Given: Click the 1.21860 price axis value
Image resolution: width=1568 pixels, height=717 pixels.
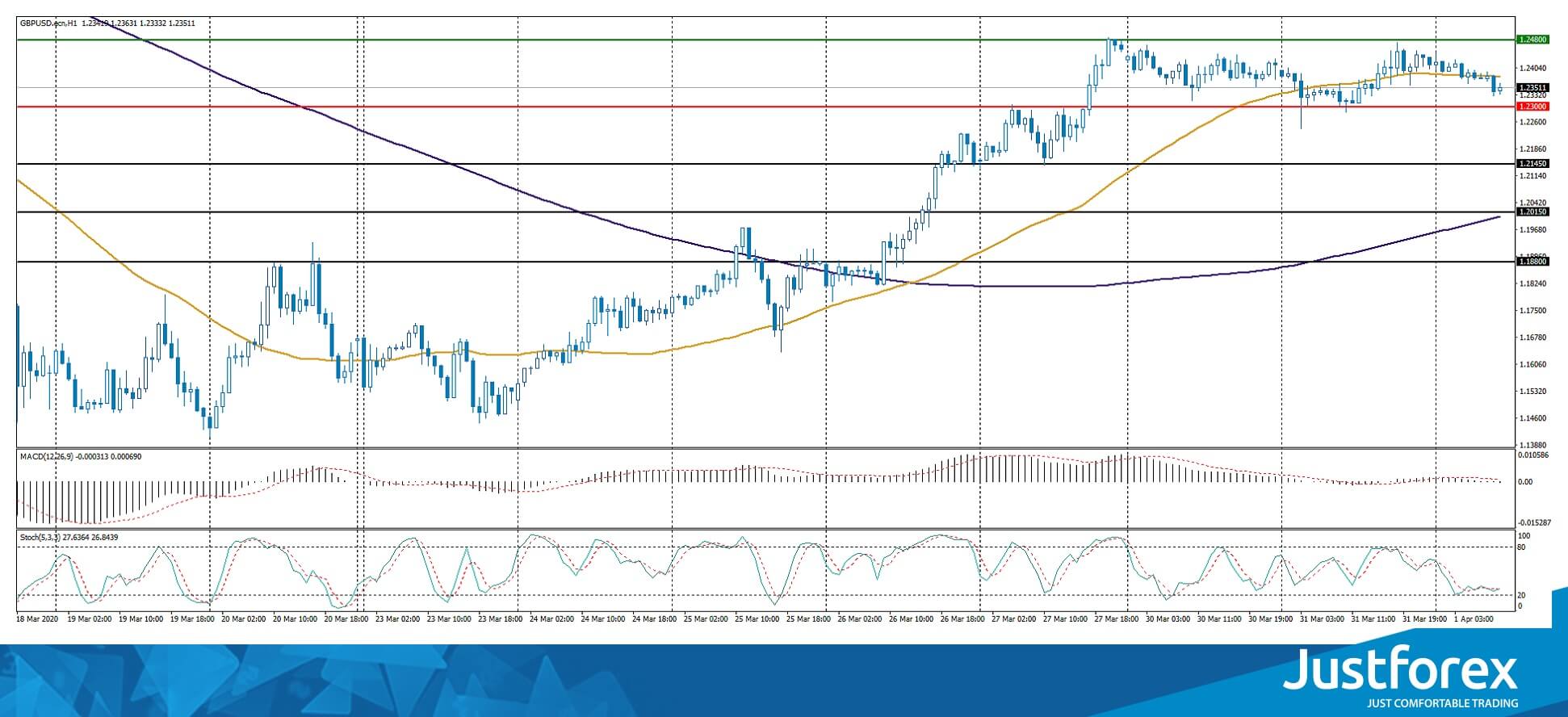Looking at the screenshot, I should pyautogui.click(x=1533, y=149).
